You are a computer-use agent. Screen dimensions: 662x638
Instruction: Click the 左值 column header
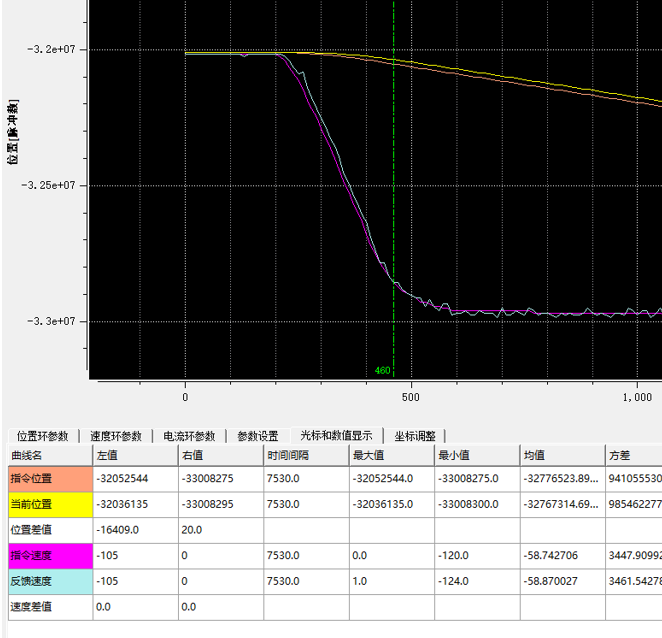(x=136, y=456)
